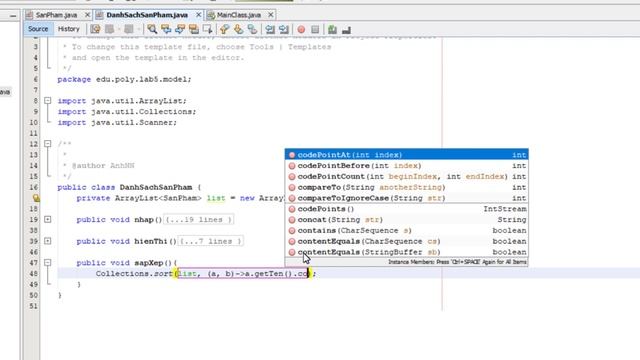Click the Last Edit toolbar icon
This screenshot has width=640, height=360.
tap(95, 29)
